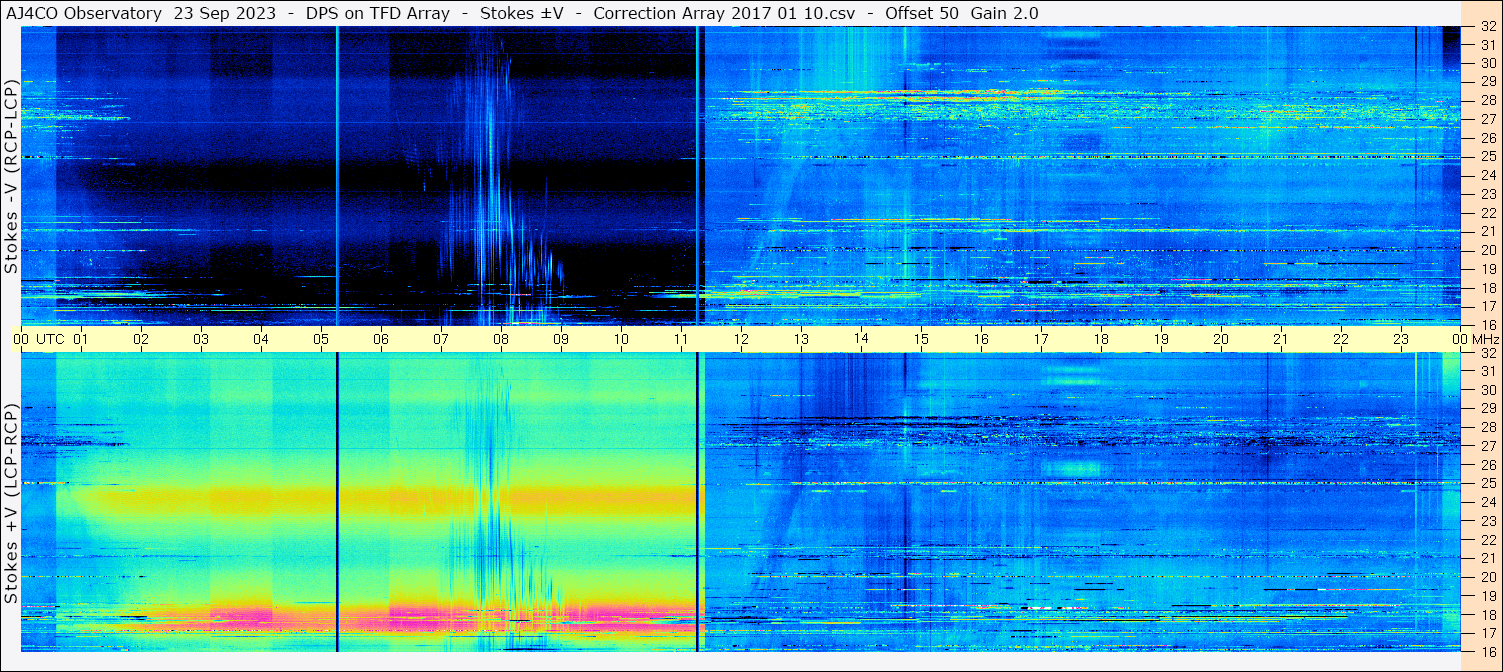Pick the 22 hour tick on time axis
This screenshot has width=1503, height=672.
[x=1341, y=339]
